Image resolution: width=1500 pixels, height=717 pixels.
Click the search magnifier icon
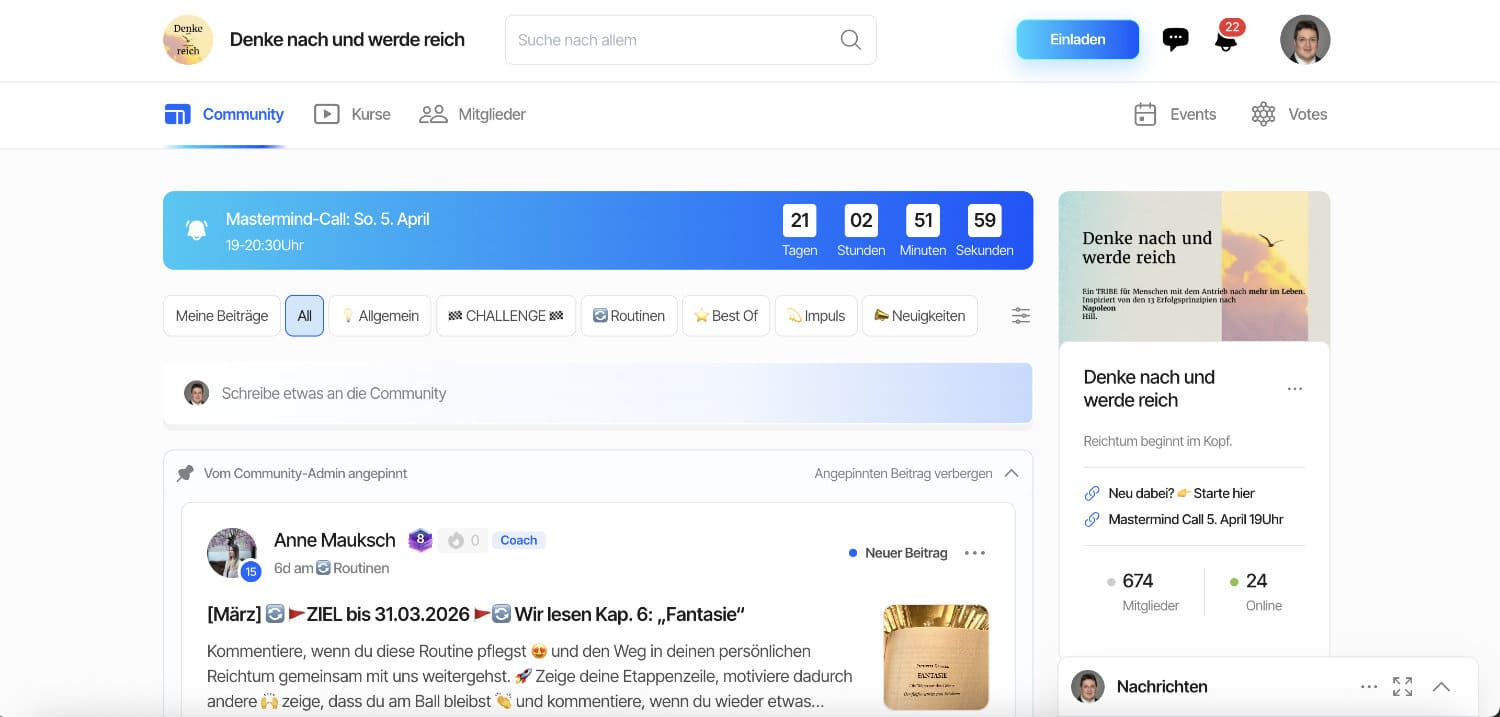pos(850,40)
